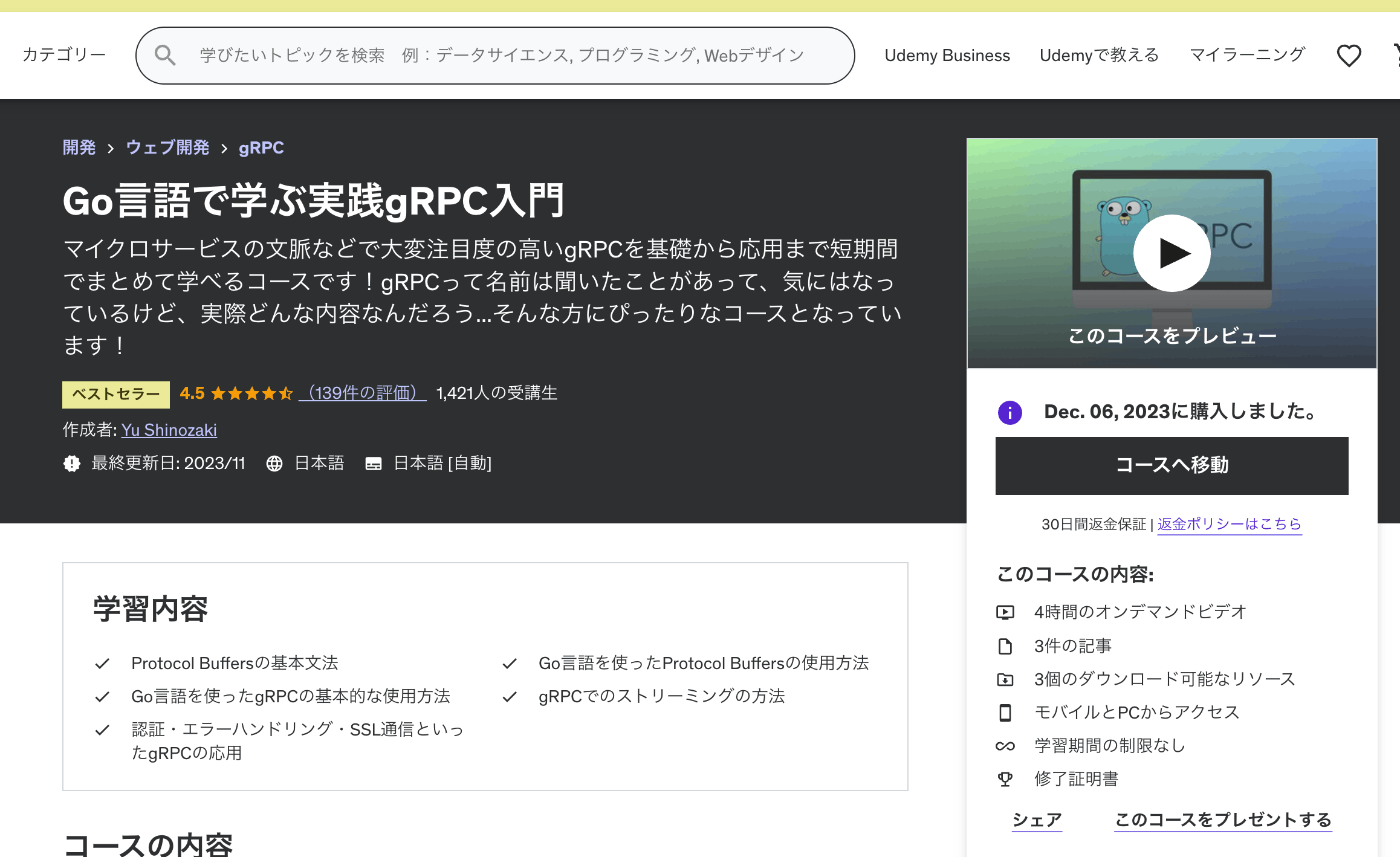Click 4時間のオンデマンドビデオ text
Image resolution: width=1400 pixels, height=857 pixels.
pyautogui.click(x=1141, y=612)
